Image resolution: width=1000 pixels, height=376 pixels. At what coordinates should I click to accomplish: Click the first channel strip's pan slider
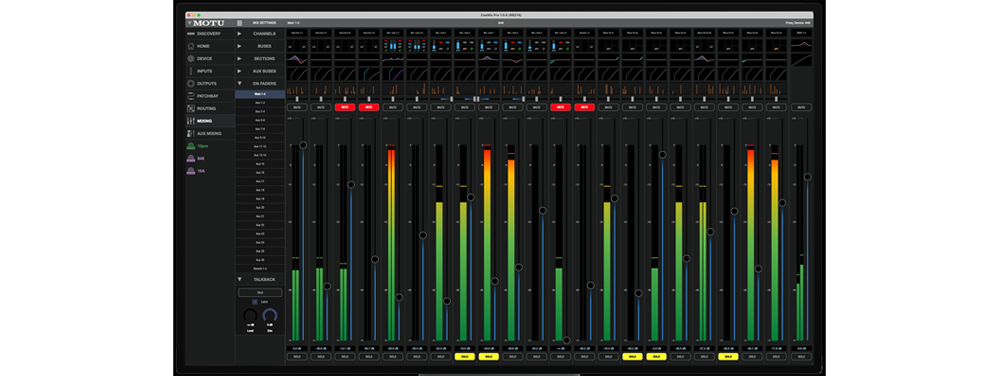tap(297, 99)
